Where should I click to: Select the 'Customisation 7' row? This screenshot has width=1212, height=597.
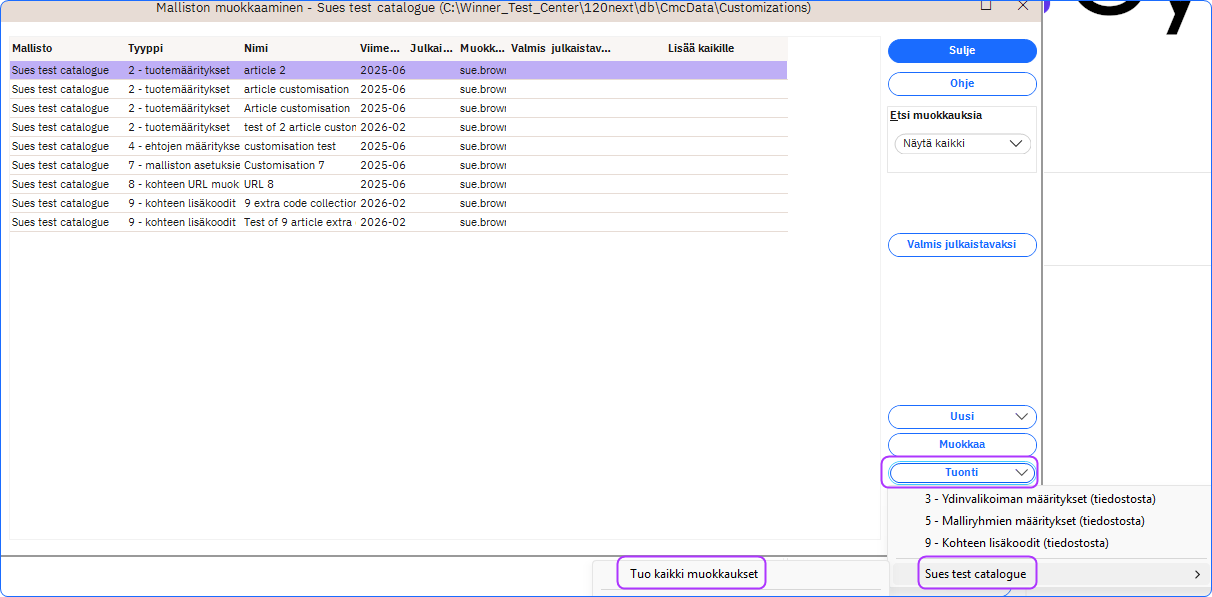click(284, 165)
